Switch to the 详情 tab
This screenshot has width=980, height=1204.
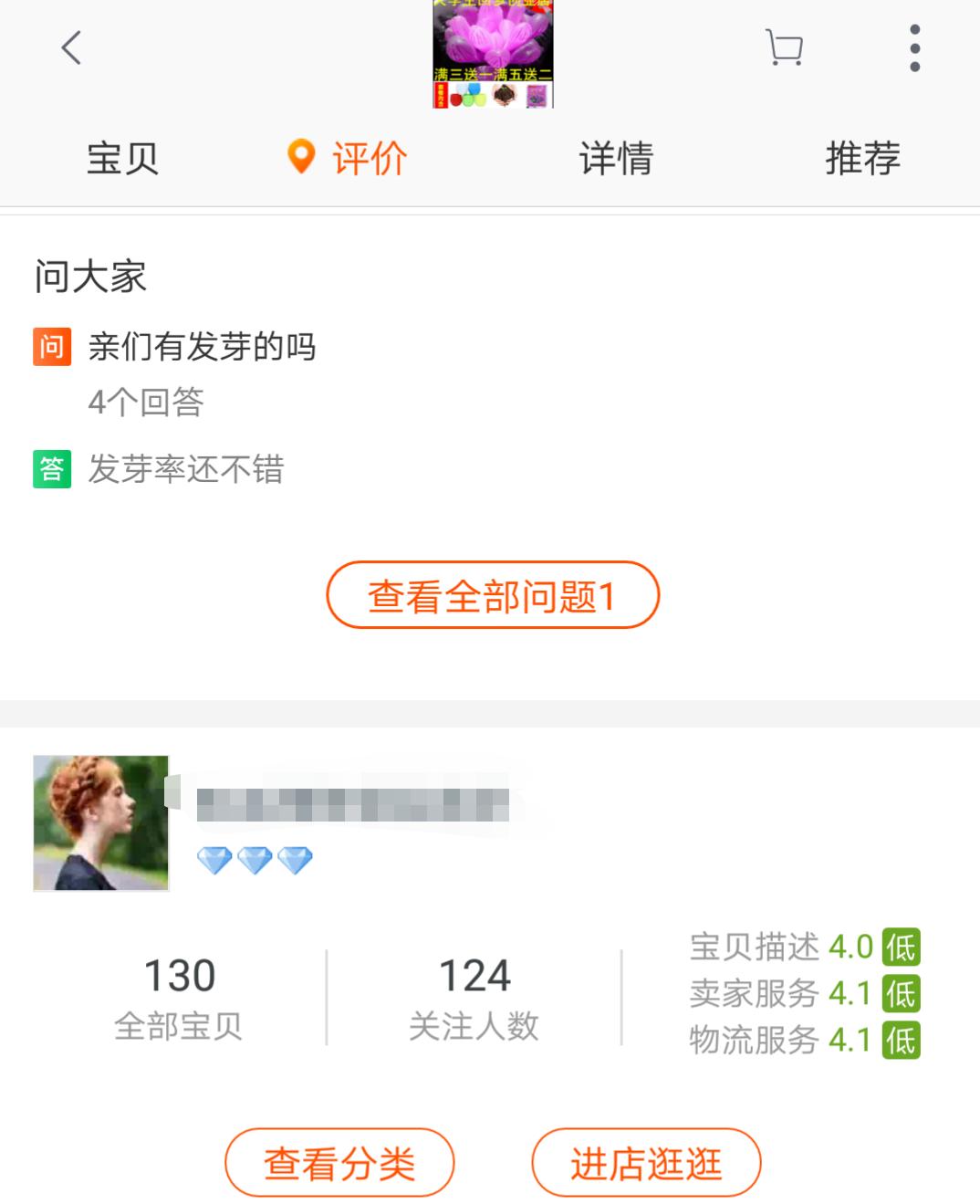pos(615,158)
